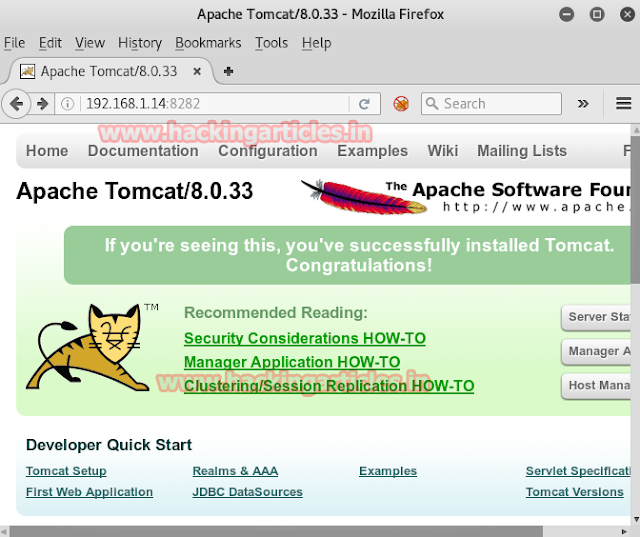640x537 pixels.
Task: Click the Host Manager button
Action: 596,386
